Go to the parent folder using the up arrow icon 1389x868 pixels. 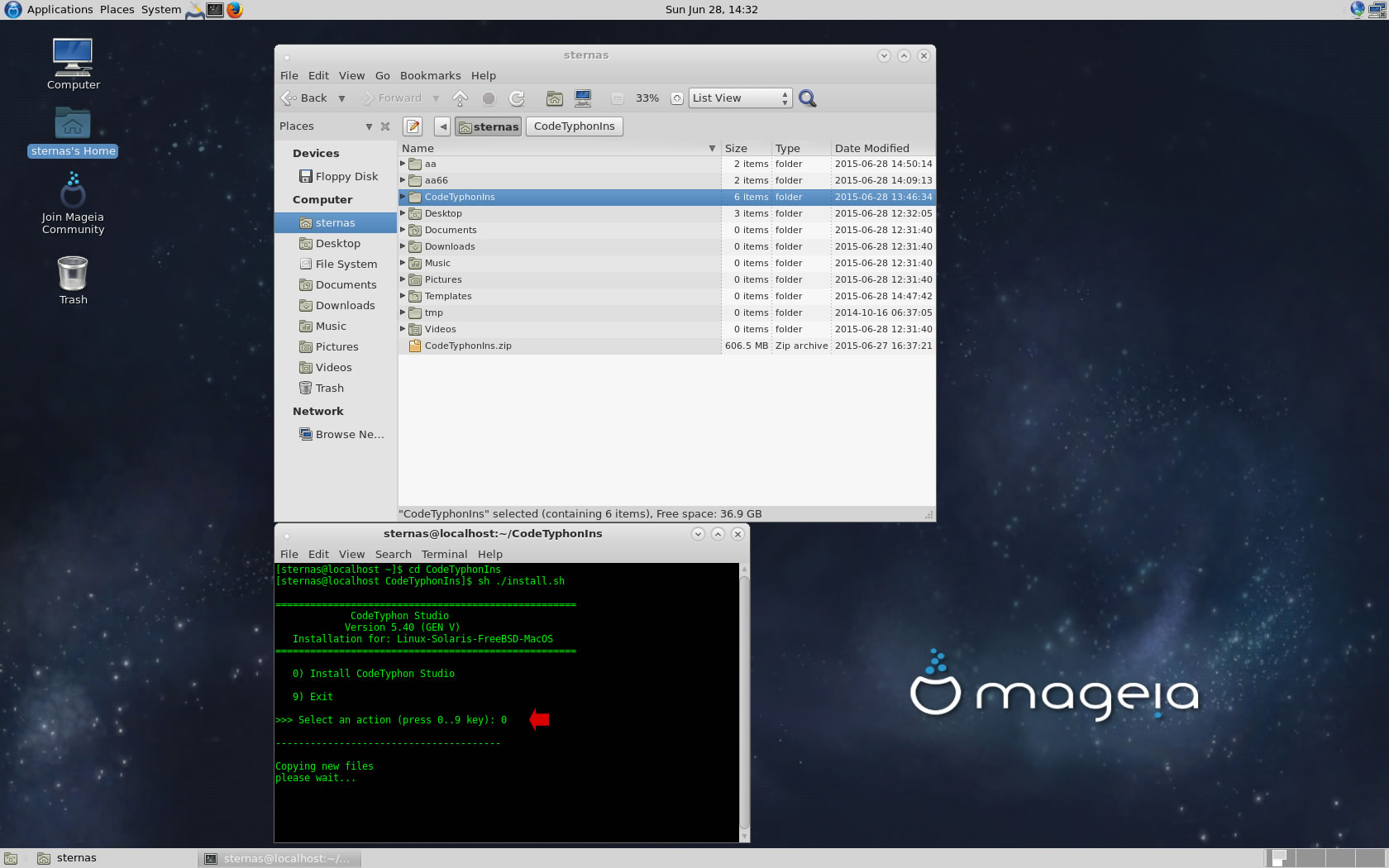(461, 98)
